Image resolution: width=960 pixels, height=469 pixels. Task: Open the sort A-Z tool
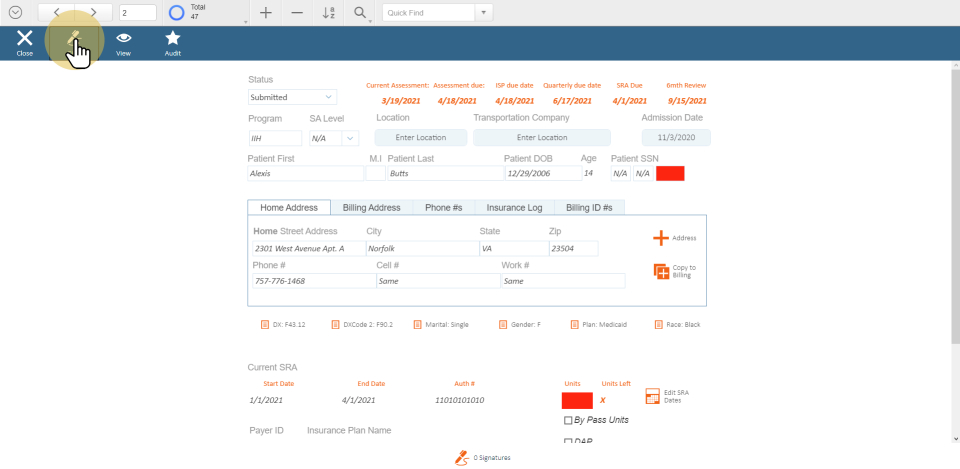pyautogui.click(x=329, y=13)
